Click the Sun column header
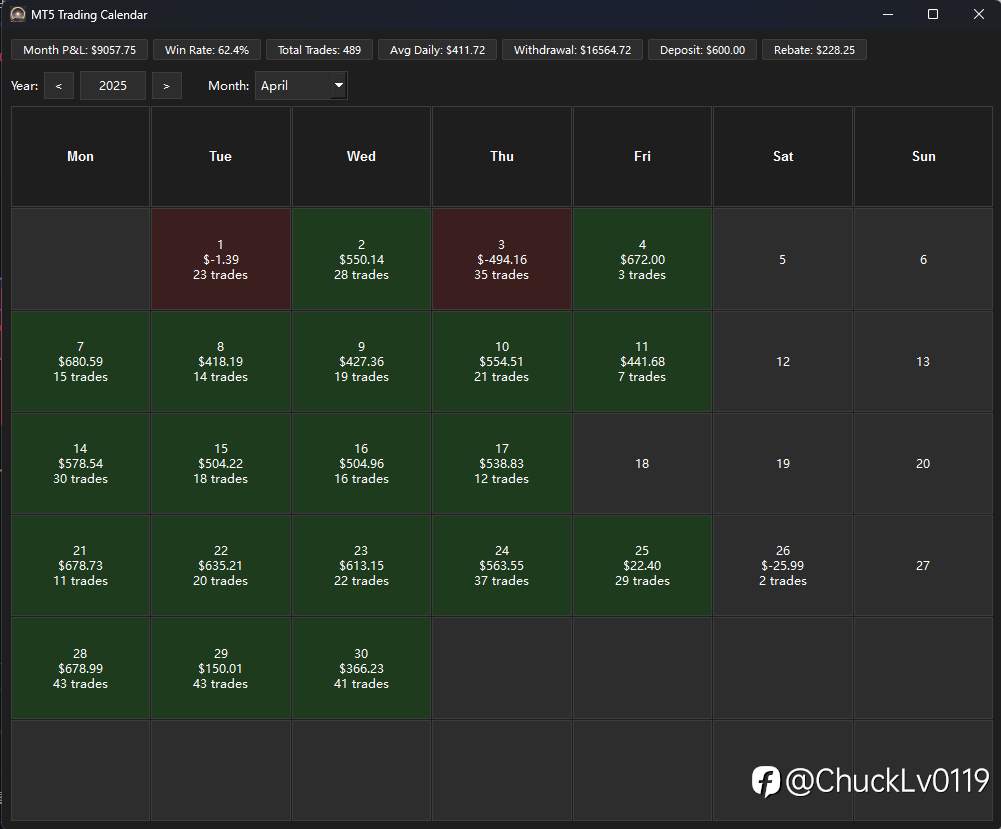Image resolution: width=1001 pixels, height=829 pixels. [924, 156]
